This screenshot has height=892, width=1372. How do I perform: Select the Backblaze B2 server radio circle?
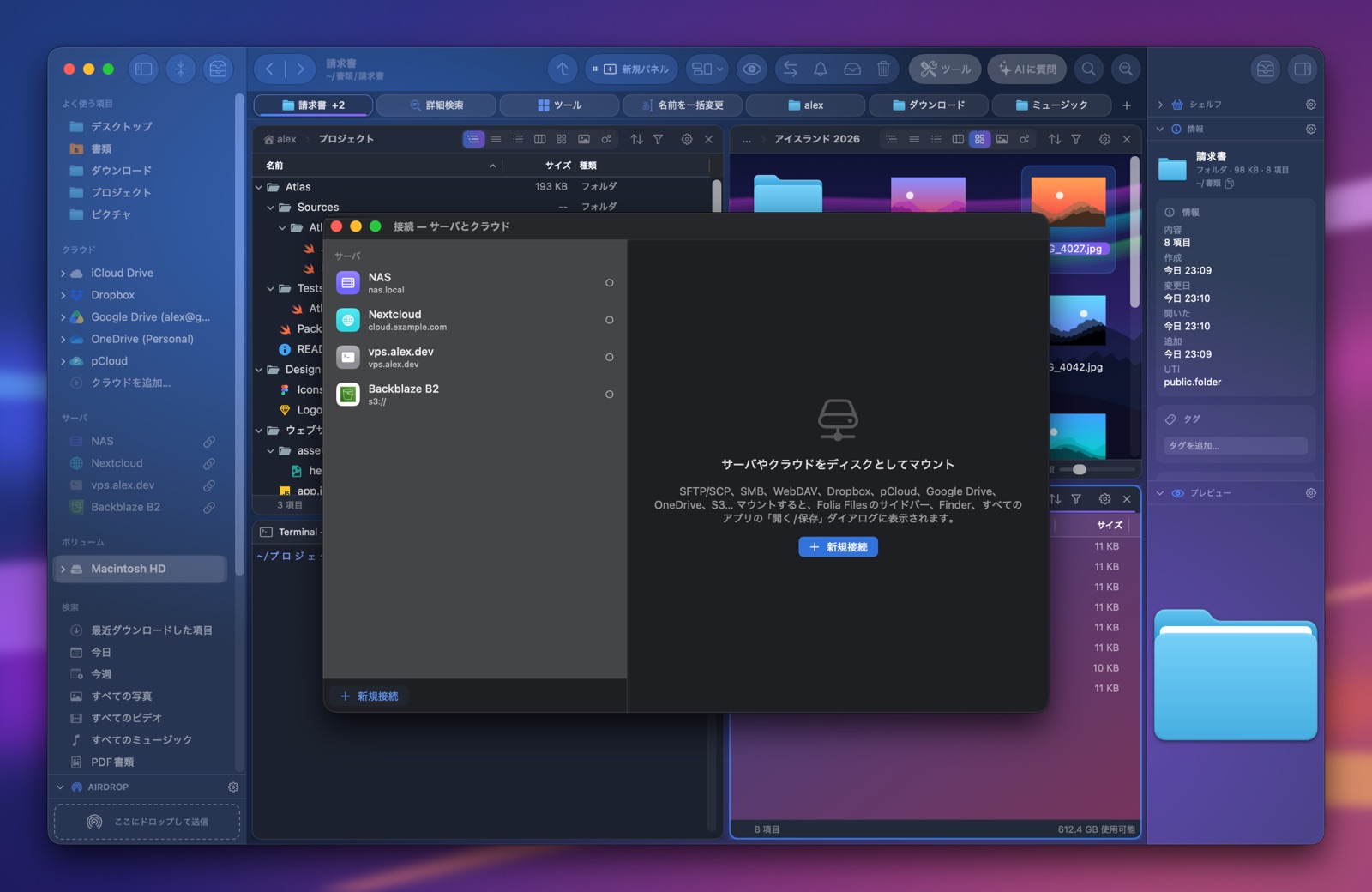pyautogui.click(x=610, y=395)
